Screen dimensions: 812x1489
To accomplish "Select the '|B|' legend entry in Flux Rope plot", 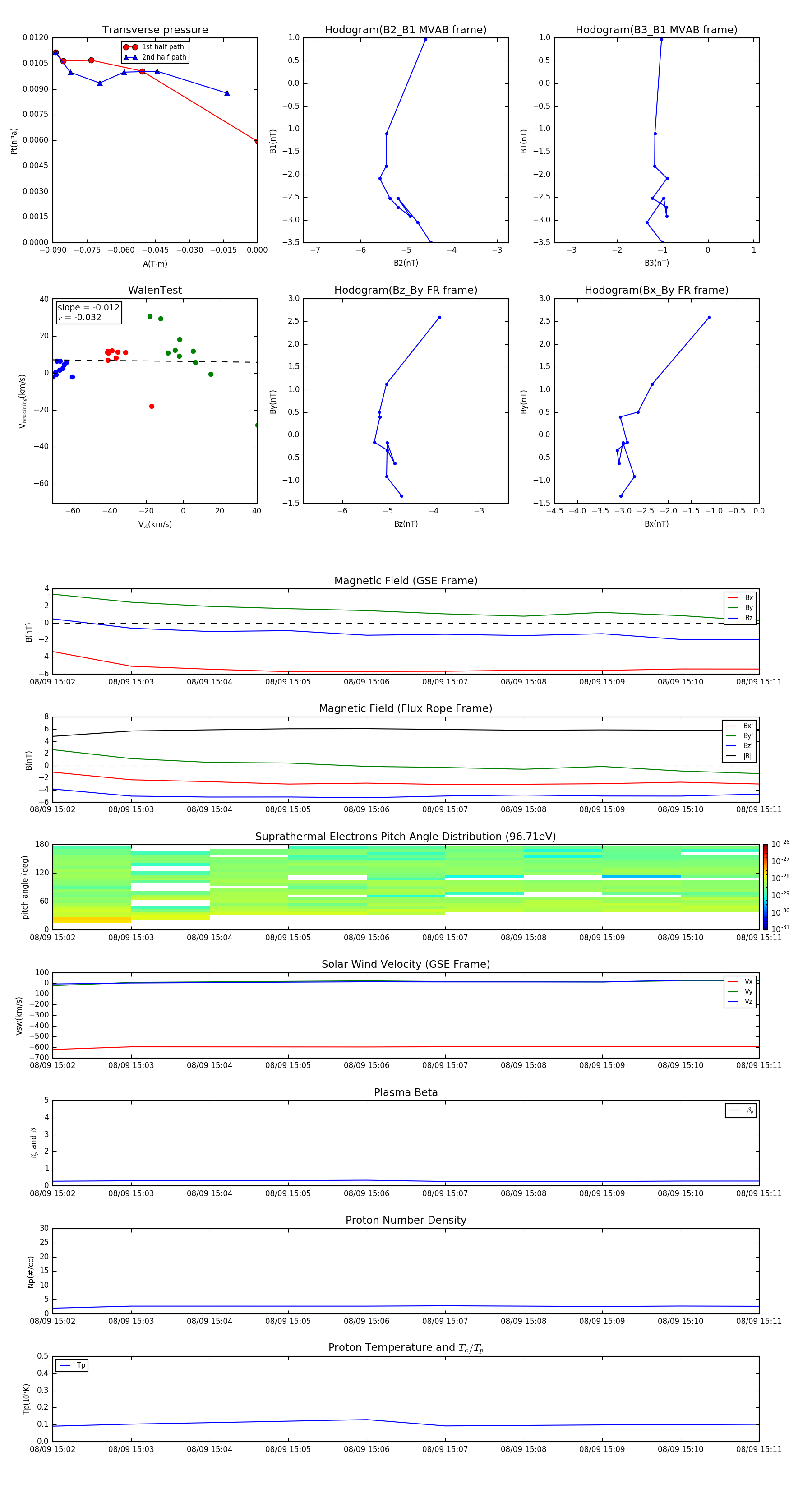I will 739,756.
